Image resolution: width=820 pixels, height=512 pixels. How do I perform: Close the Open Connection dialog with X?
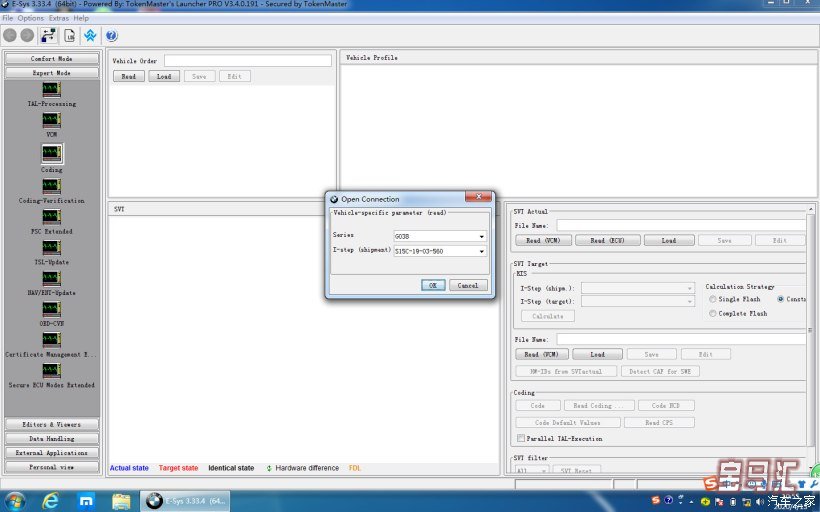pos(478,197)
